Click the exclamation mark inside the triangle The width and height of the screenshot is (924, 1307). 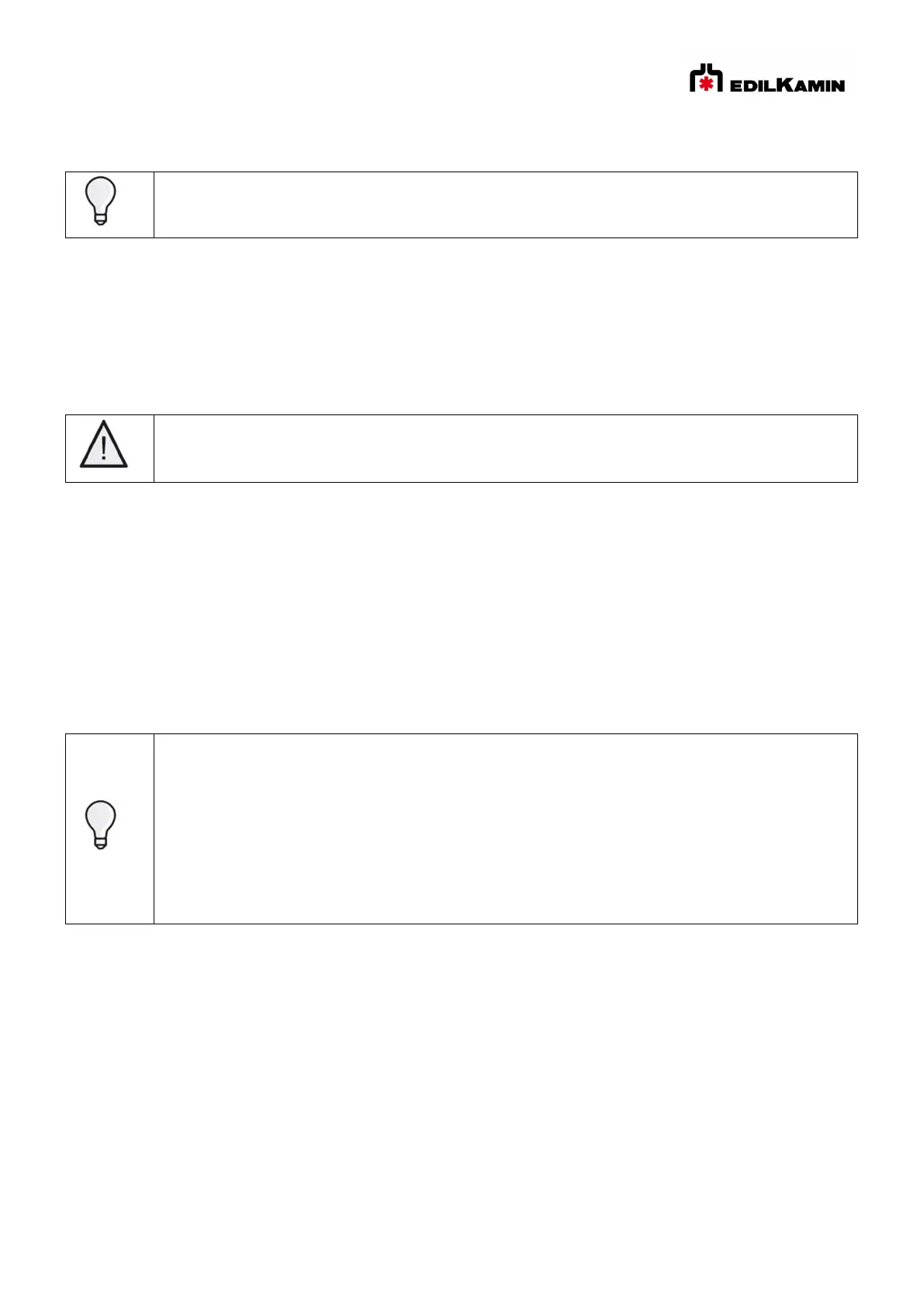point(103,449)
